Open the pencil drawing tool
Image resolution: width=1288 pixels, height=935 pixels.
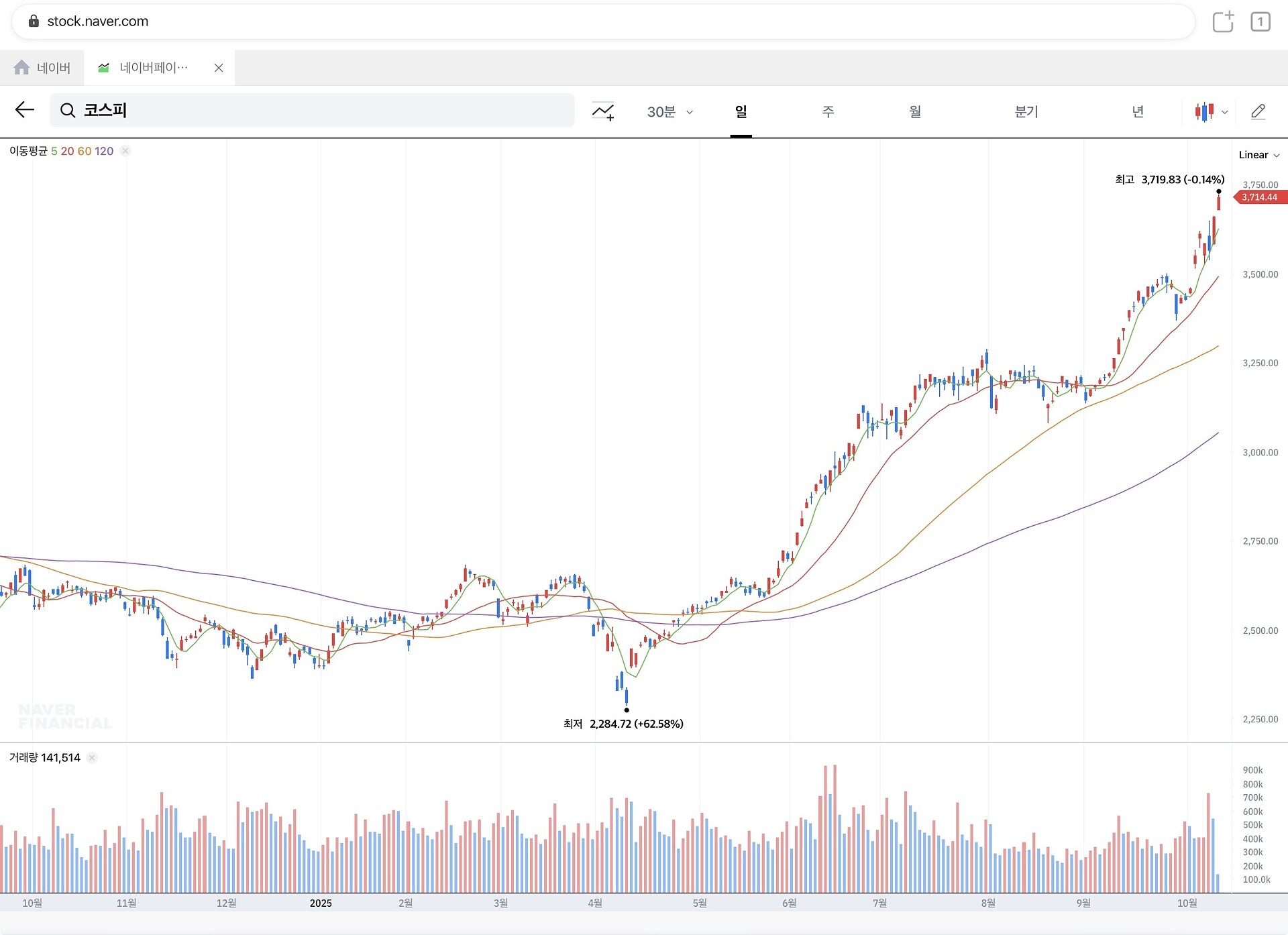click(1258, 111)
